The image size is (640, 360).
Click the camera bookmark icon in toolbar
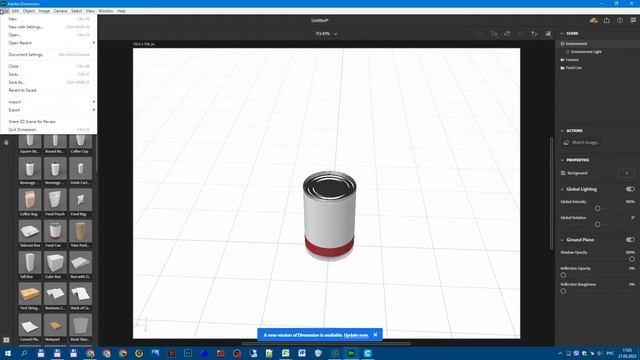(534, 33)
